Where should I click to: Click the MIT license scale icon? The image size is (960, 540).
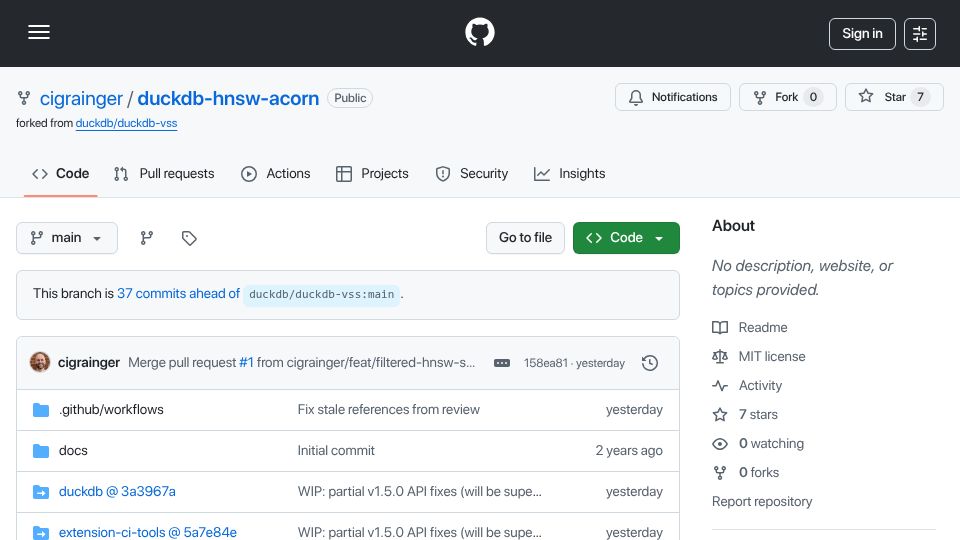click(720, 356)
